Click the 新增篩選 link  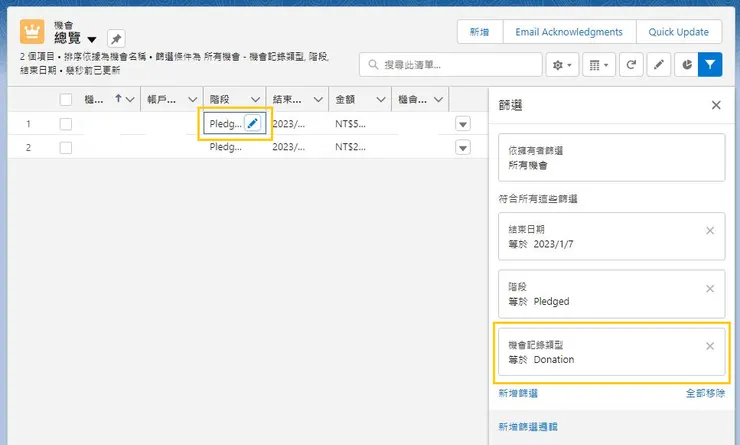(x=518, y=393)
